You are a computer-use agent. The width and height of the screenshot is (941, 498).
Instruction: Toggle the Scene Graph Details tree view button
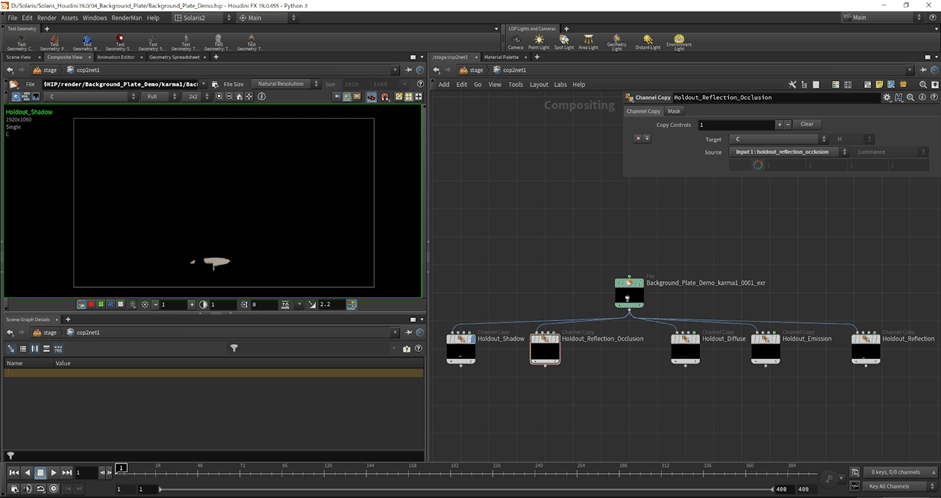pos(11,349)
